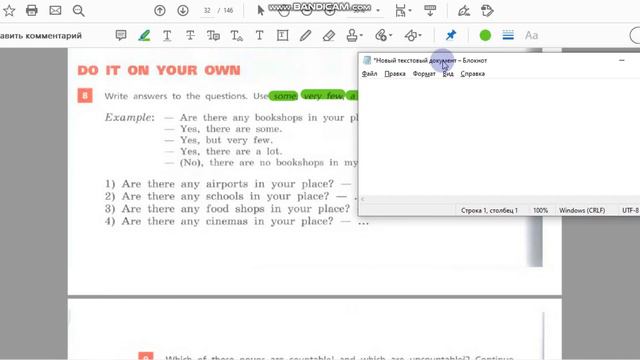Click the stamp tag icon in top toolbar
Screen dimensions: 640x360
tap(487, 11)
